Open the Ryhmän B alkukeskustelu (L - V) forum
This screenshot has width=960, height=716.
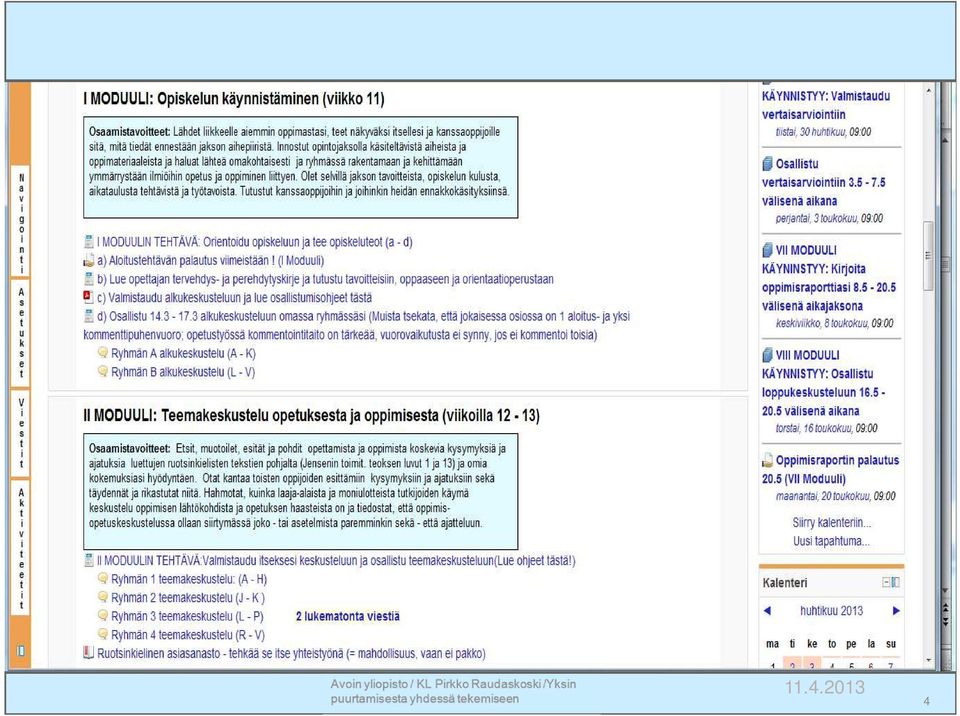click(x=183, y=372)
